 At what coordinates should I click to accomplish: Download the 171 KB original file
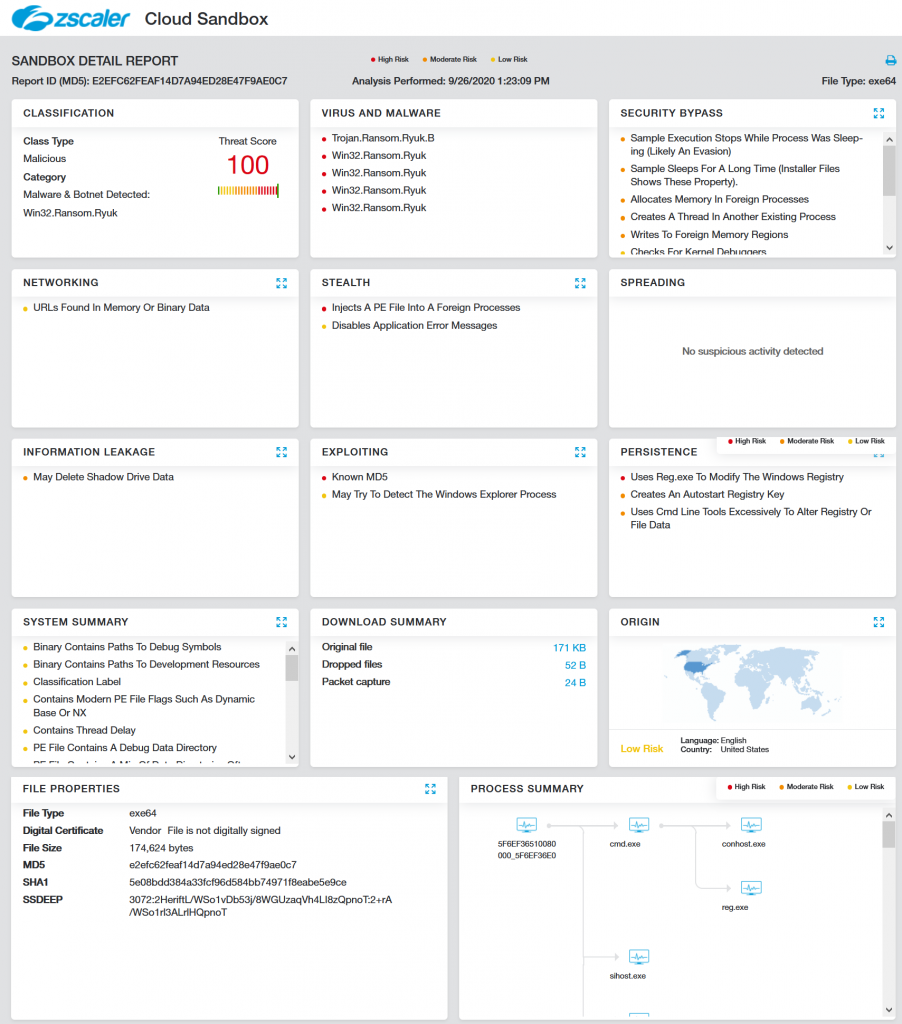click(569, 648)
